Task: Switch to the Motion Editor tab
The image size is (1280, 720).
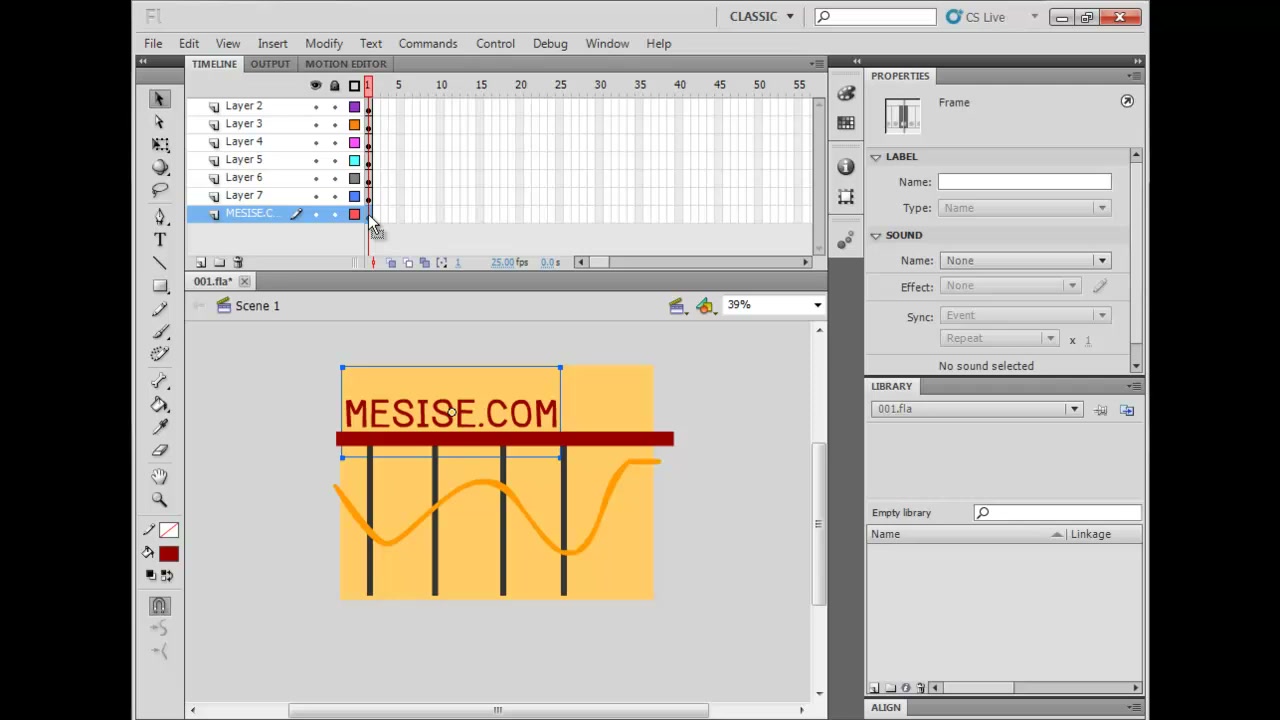Action: [345, 64]
